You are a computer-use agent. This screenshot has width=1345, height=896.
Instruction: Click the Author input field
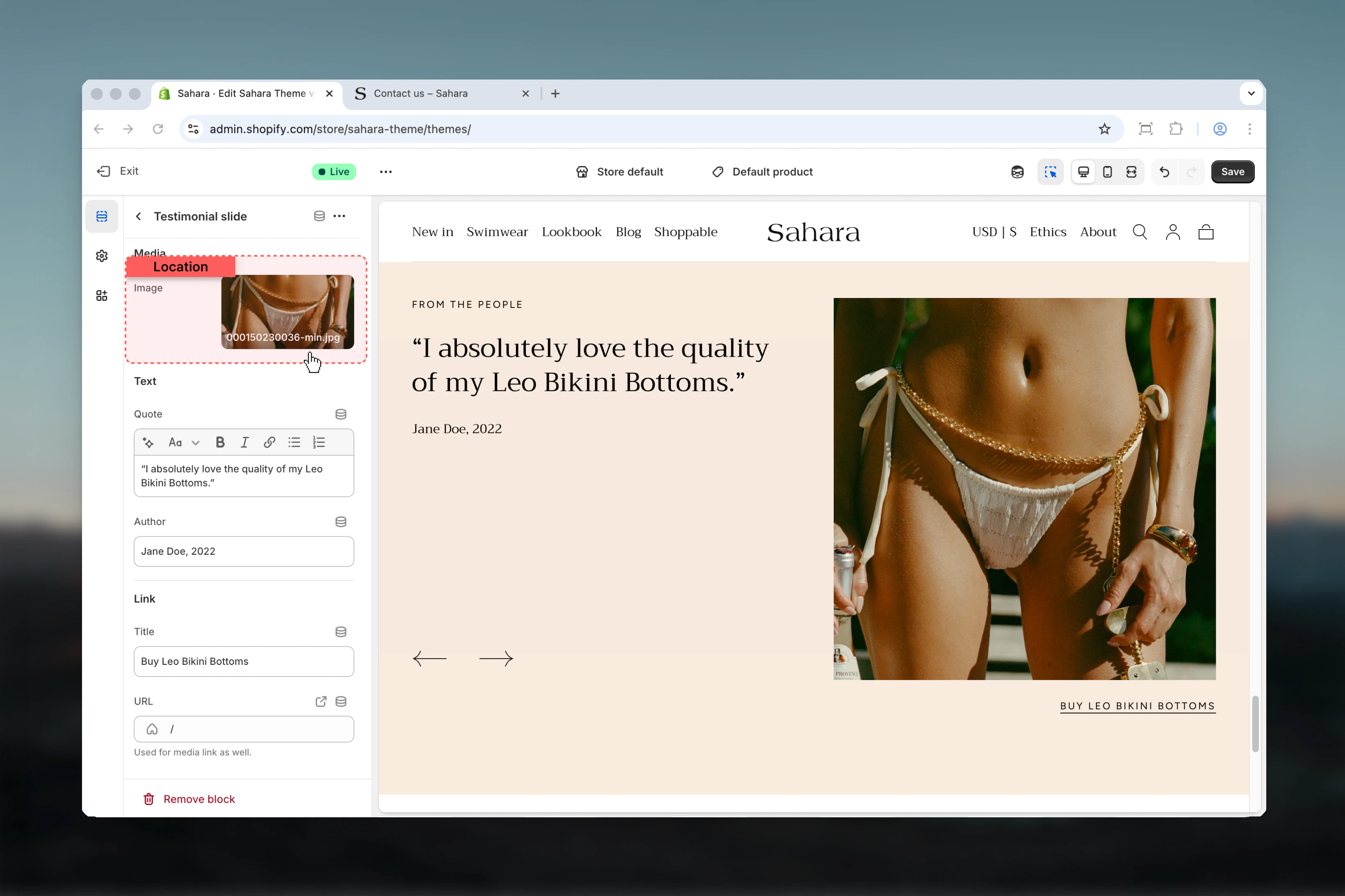pos(244,551)
